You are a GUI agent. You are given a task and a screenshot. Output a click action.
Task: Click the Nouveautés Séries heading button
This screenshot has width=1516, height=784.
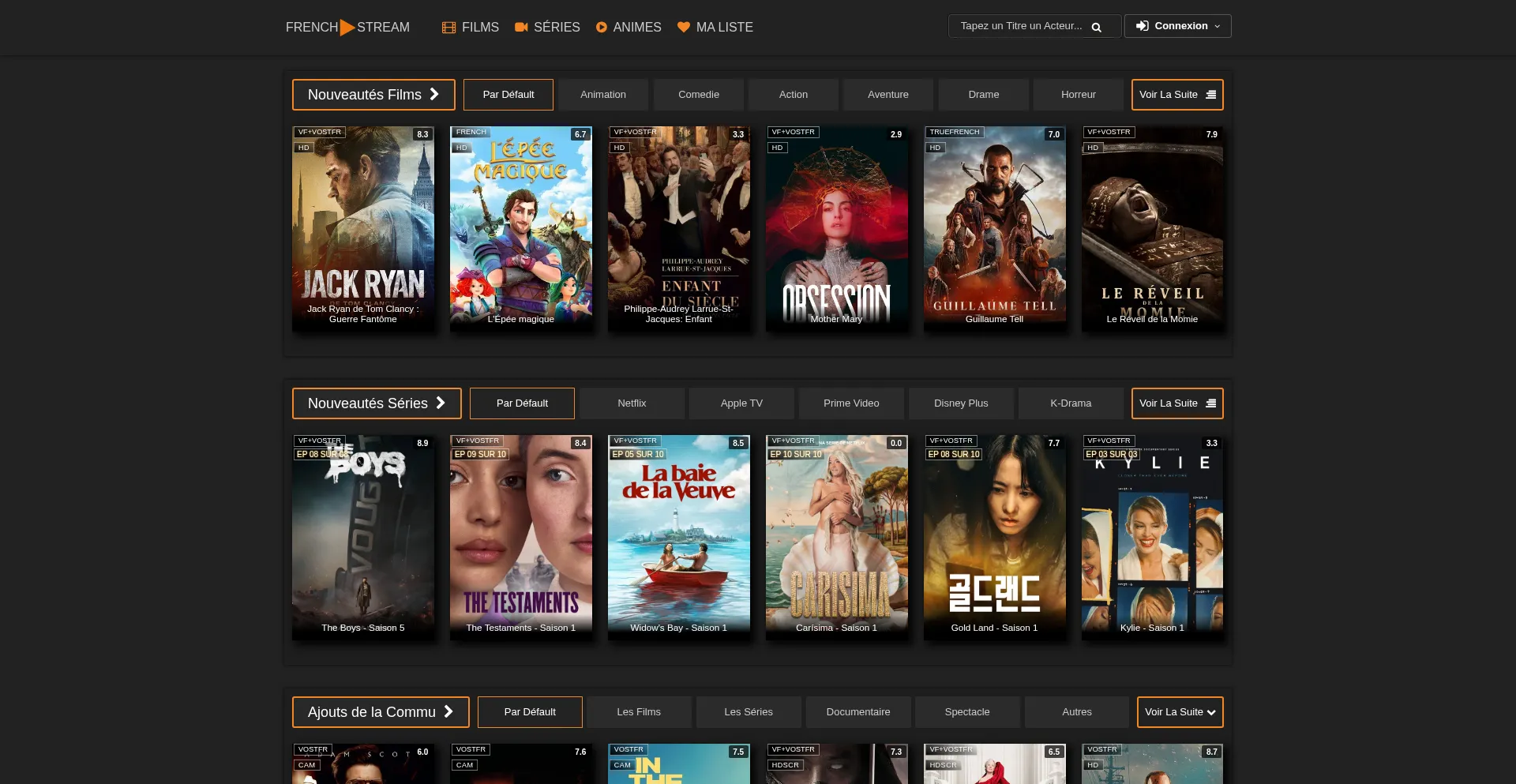(x=377, y=403)
